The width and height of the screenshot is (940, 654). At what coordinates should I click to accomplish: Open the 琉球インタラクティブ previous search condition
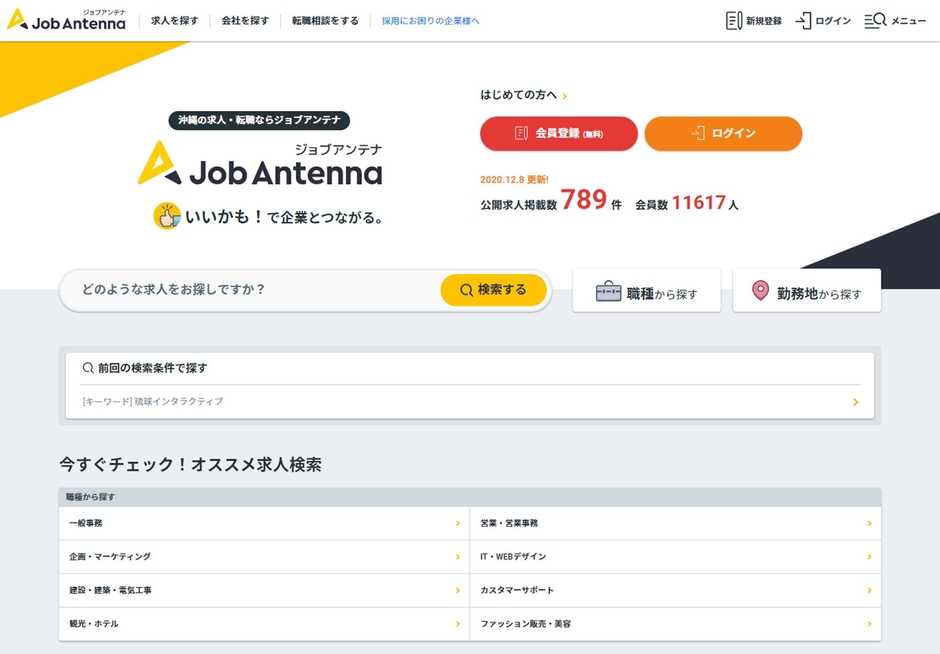click(x=468, y=401)
